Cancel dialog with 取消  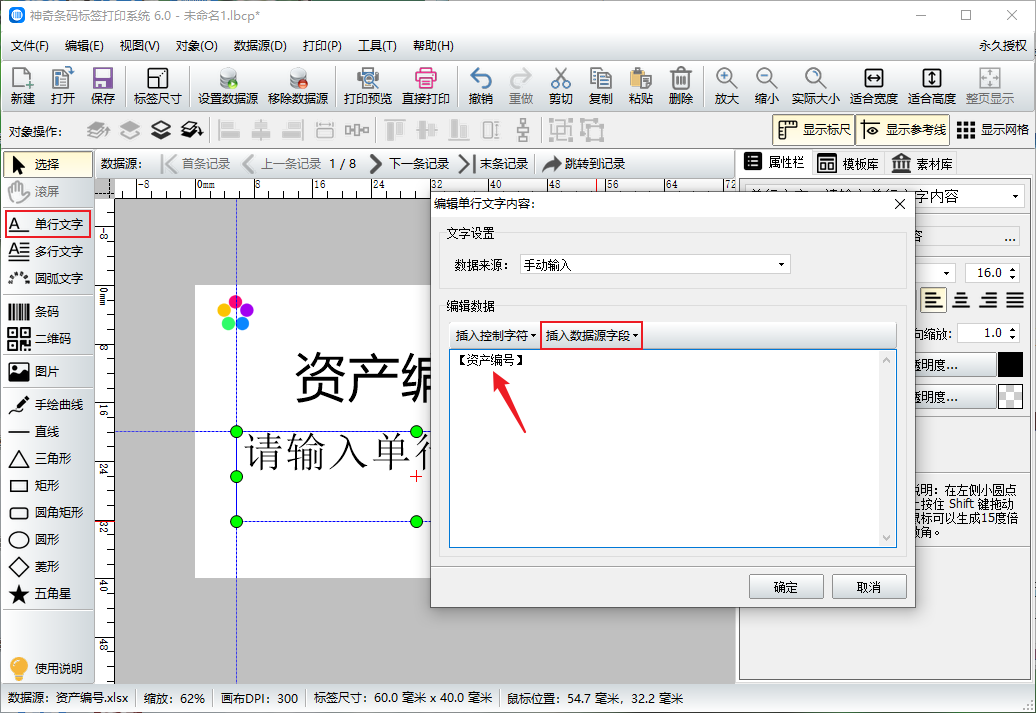coord(869,587)
